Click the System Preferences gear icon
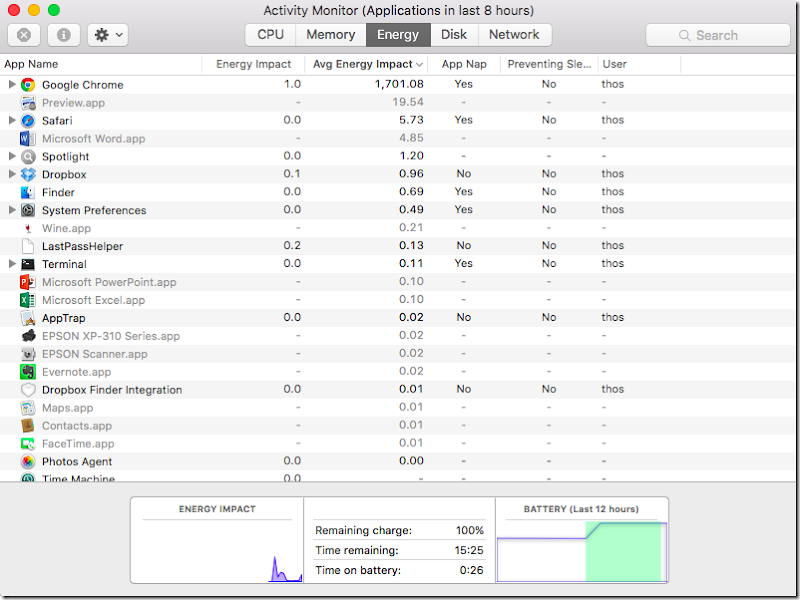This screenshot has width=800, height=600. (x=28, y=210)
